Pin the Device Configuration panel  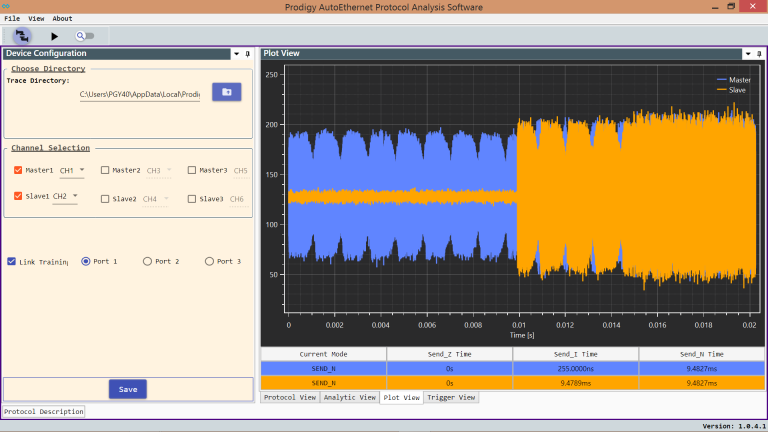point(247,54)
